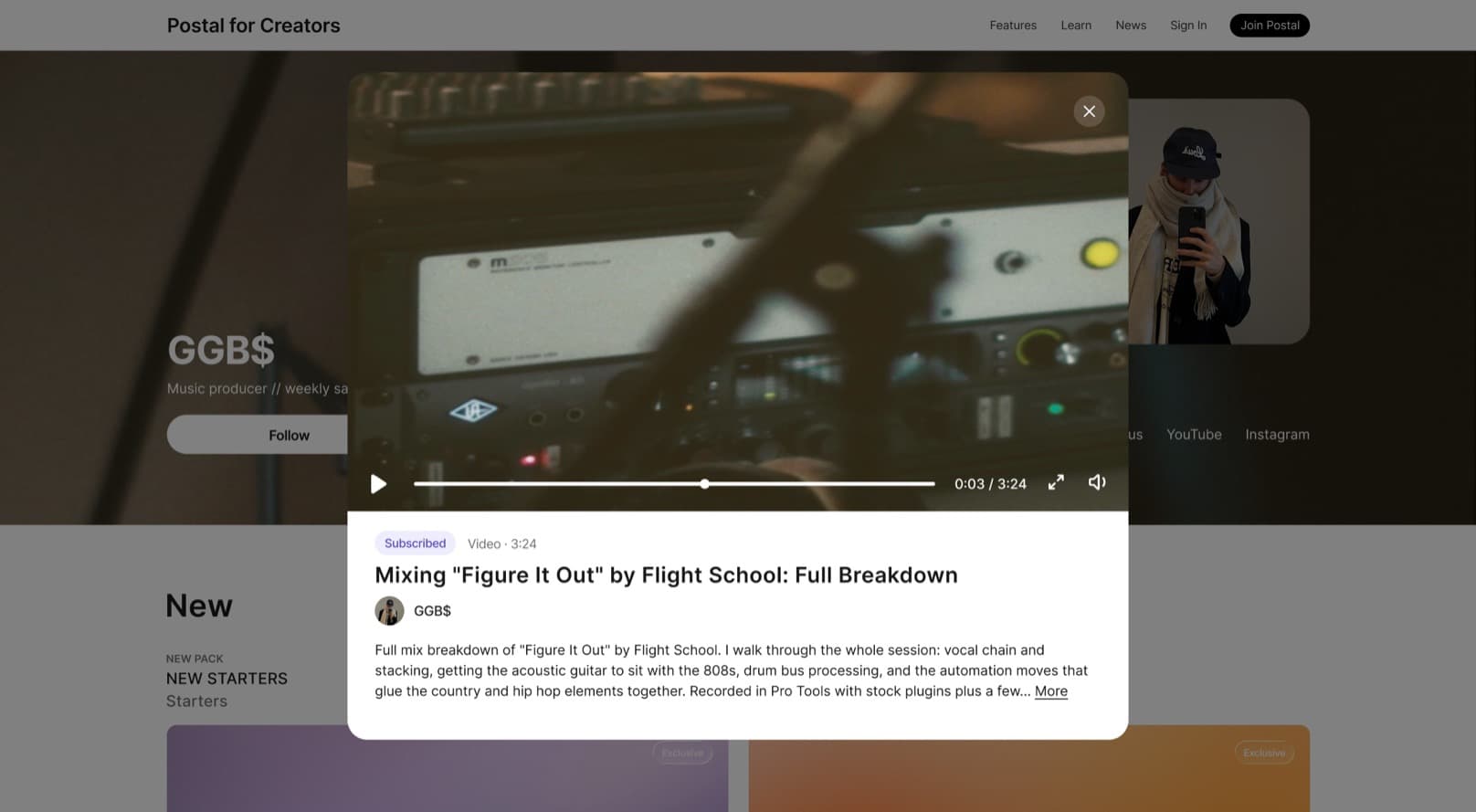The image size is (1476, 812).
Task: Click the video progress bar handle
Action: pos(704,484)
